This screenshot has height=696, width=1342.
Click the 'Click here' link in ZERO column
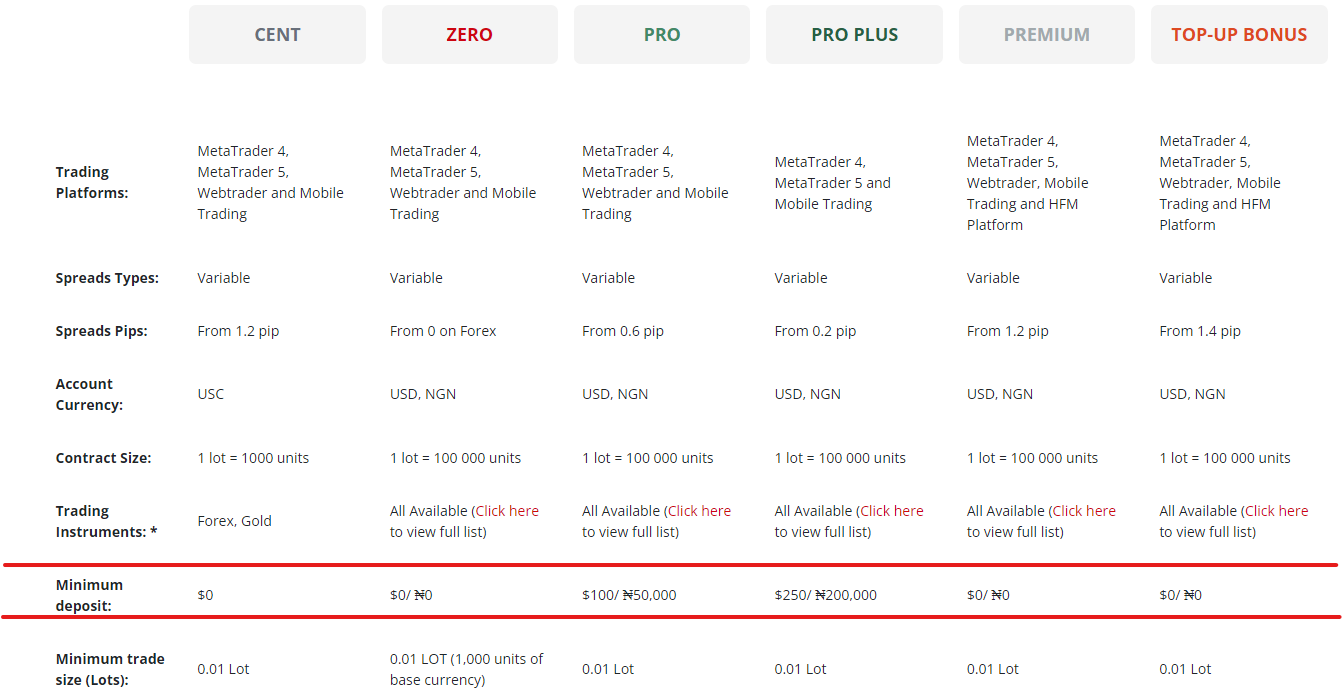[507, 511]
